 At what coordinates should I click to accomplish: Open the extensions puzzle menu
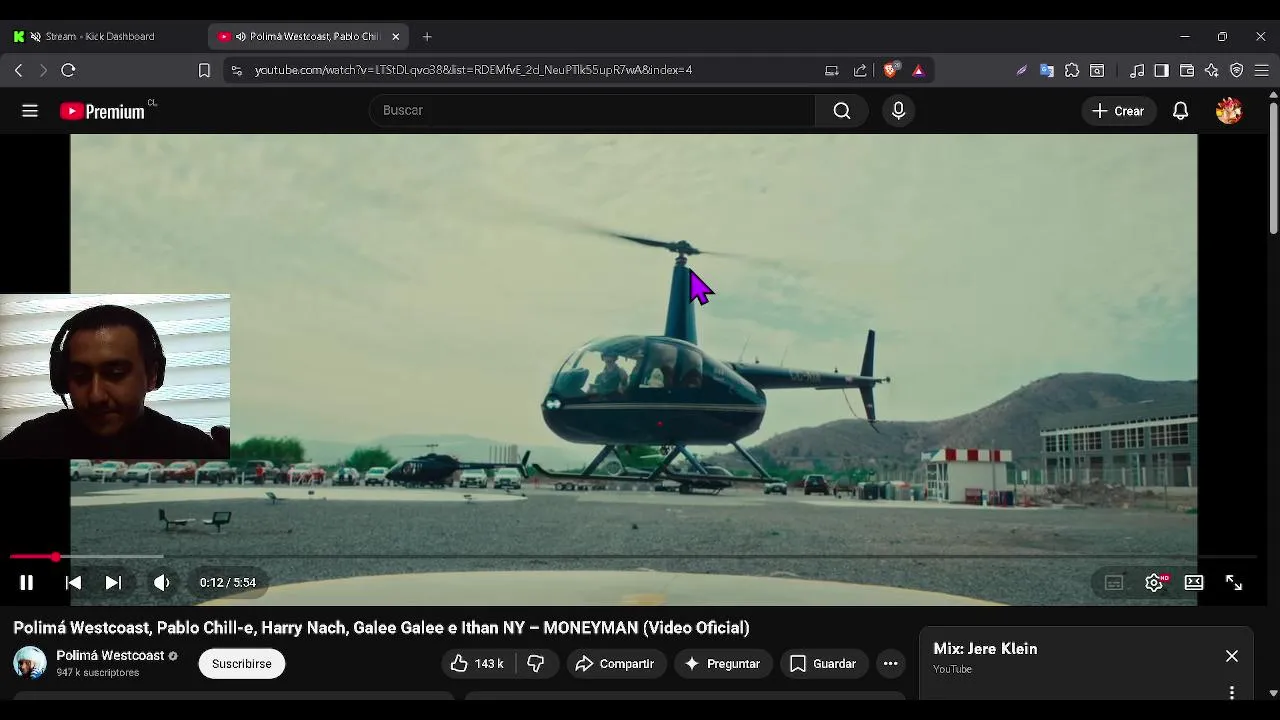(1072, 70)
